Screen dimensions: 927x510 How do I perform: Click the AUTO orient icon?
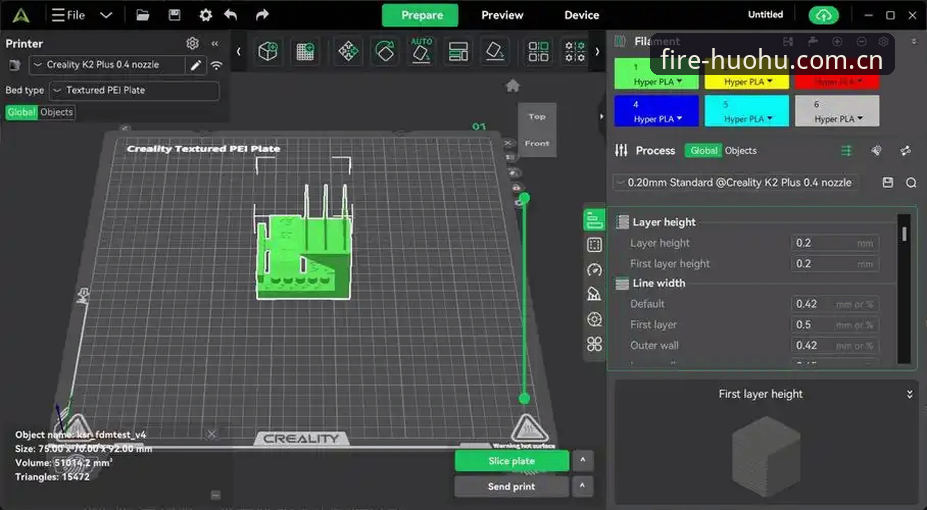(x=421, y=51)
